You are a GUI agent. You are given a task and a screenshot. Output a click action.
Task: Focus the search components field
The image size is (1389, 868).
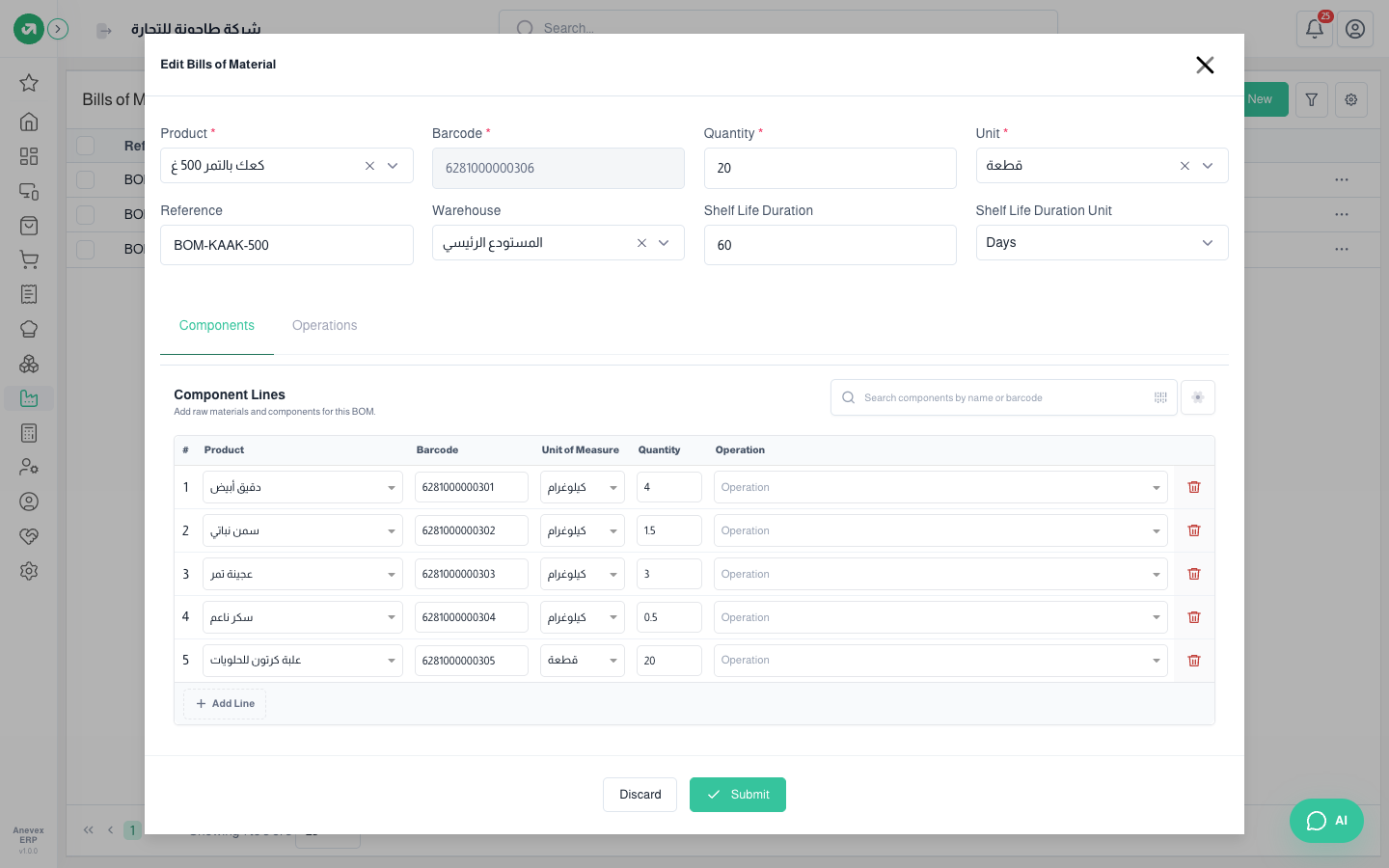(1003, 397)
